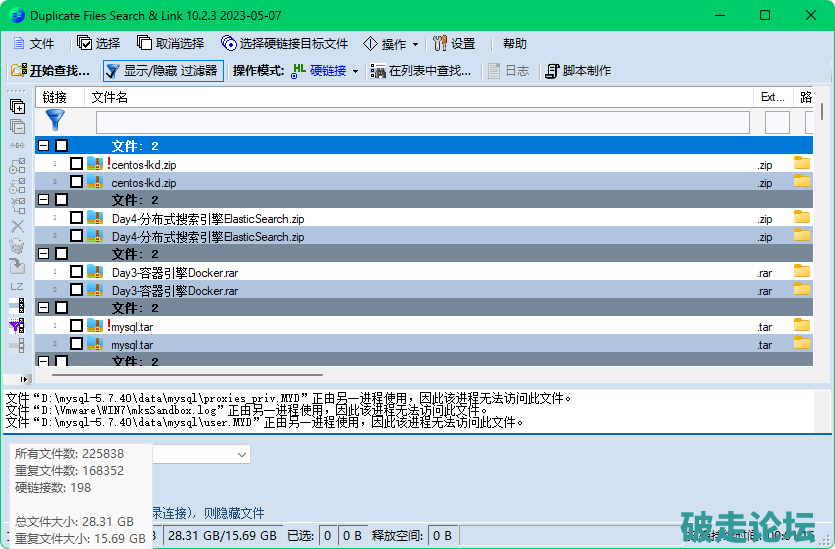Click the LZ compression icon in left sidebar

[17, 286]
